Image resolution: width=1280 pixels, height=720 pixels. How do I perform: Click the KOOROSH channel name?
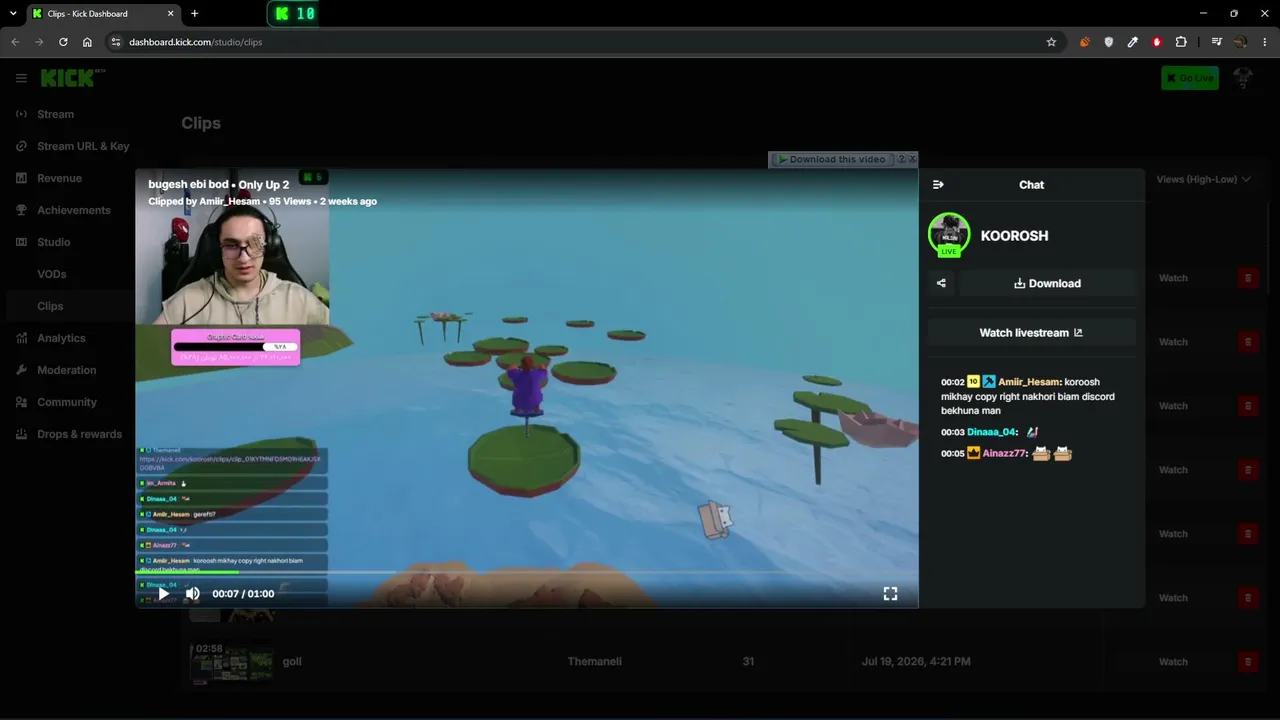(x=1014, y=236)
